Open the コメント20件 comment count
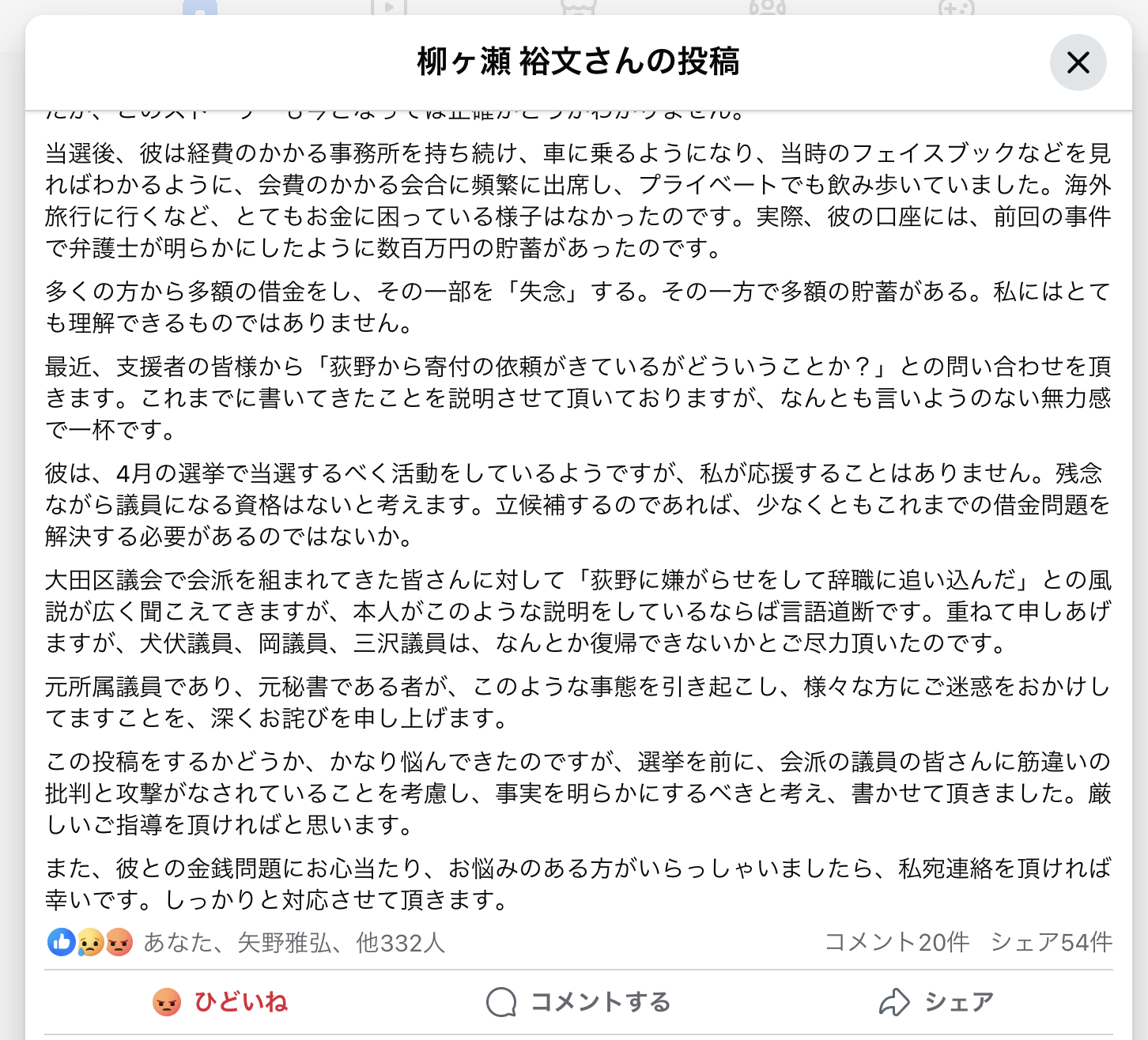1148x1040 pixels. tap(897, 942)
